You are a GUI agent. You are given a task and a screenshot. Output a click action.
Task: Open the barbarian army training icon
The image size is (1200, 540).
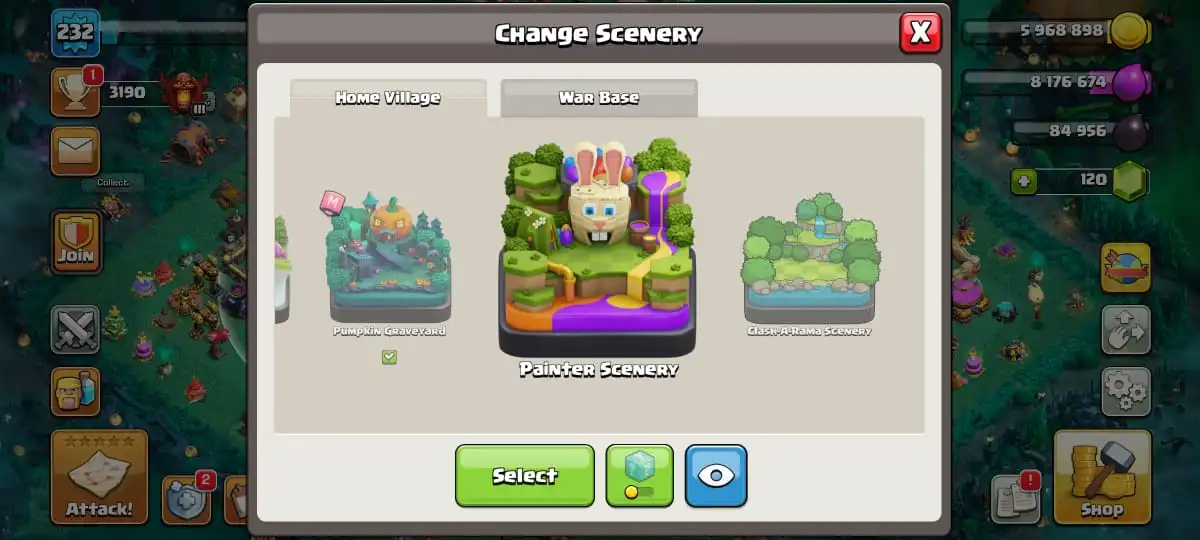coord(75,391)
